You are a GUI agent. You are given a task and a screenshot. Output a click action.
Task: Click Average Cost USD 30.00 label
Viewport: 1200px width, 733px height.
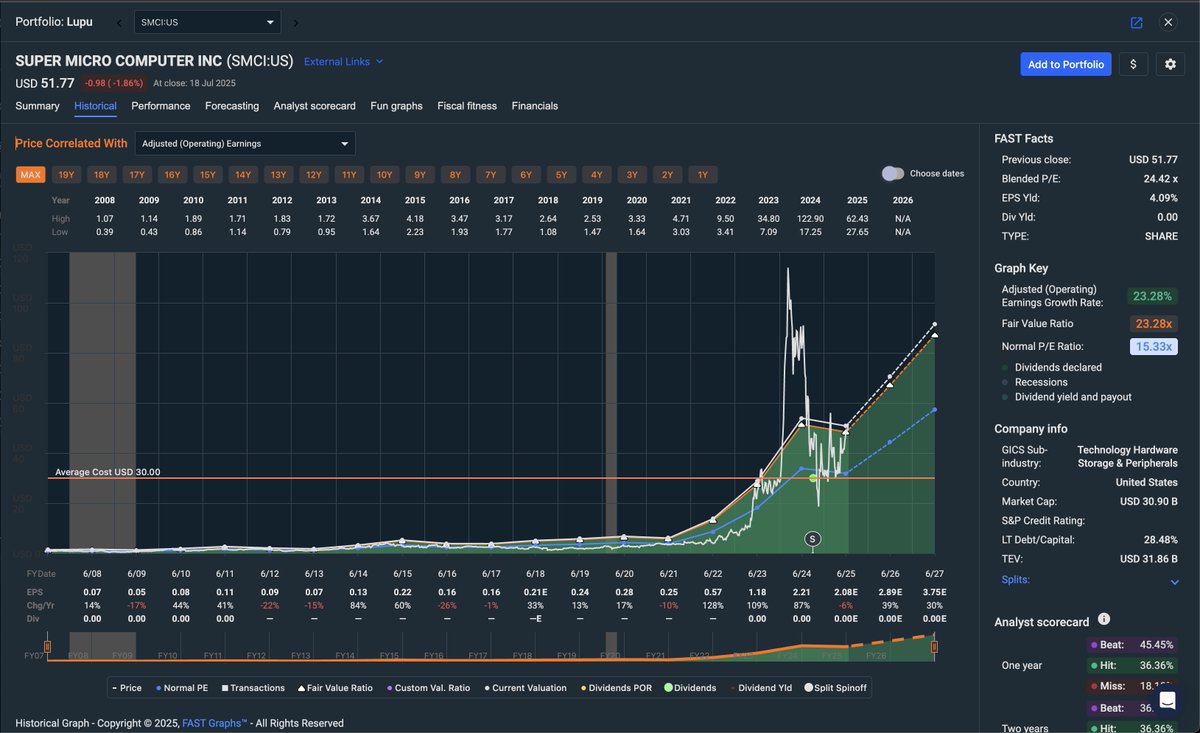[x=107, y=472]
